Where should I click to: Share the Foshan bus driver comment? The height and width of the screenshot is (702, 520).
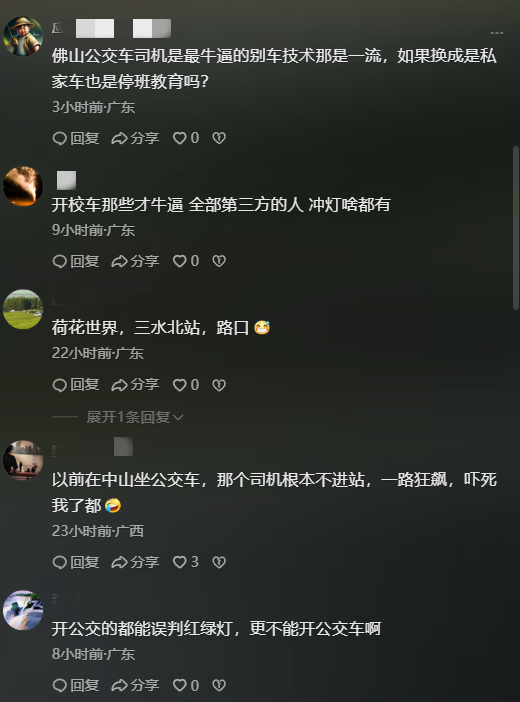[x=135, y=138]
